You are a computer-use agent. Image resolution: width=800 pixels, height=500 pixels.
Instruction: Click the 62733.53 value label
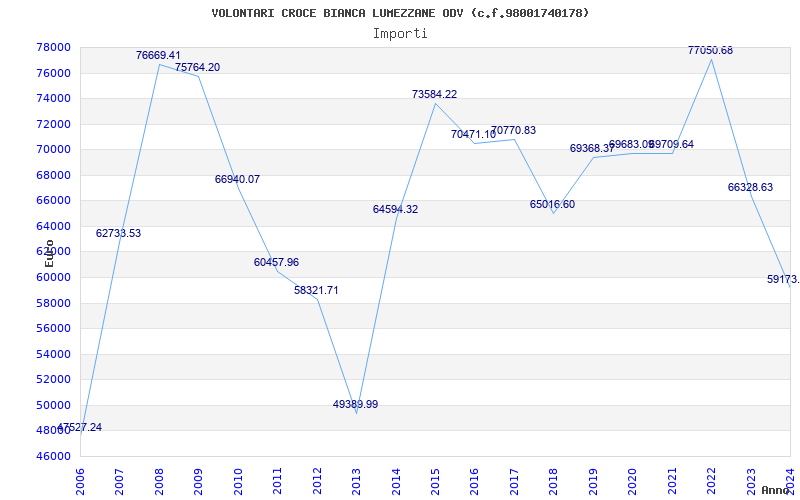118,233
